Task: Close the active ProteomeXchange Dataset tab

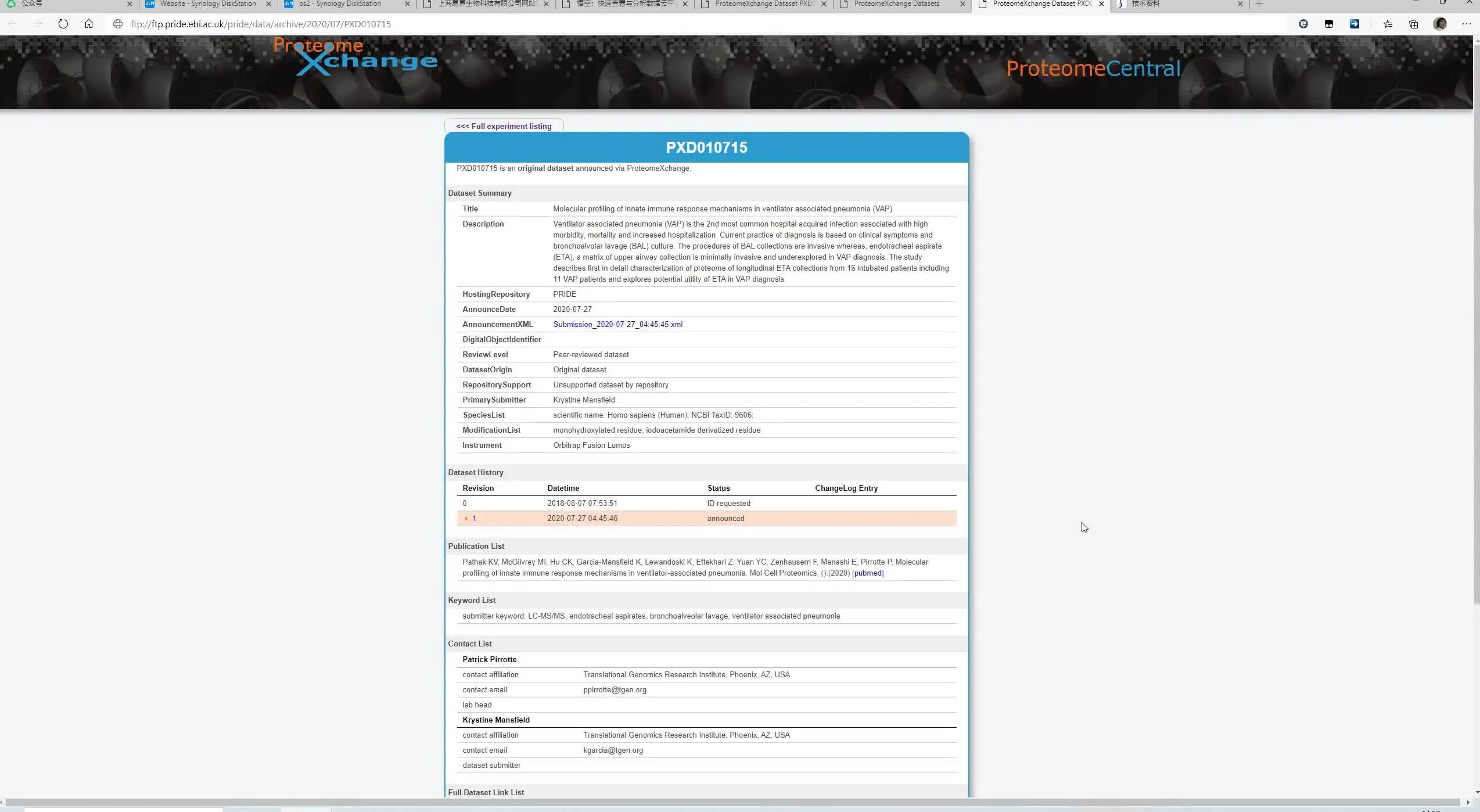Action: point(1101,4)
